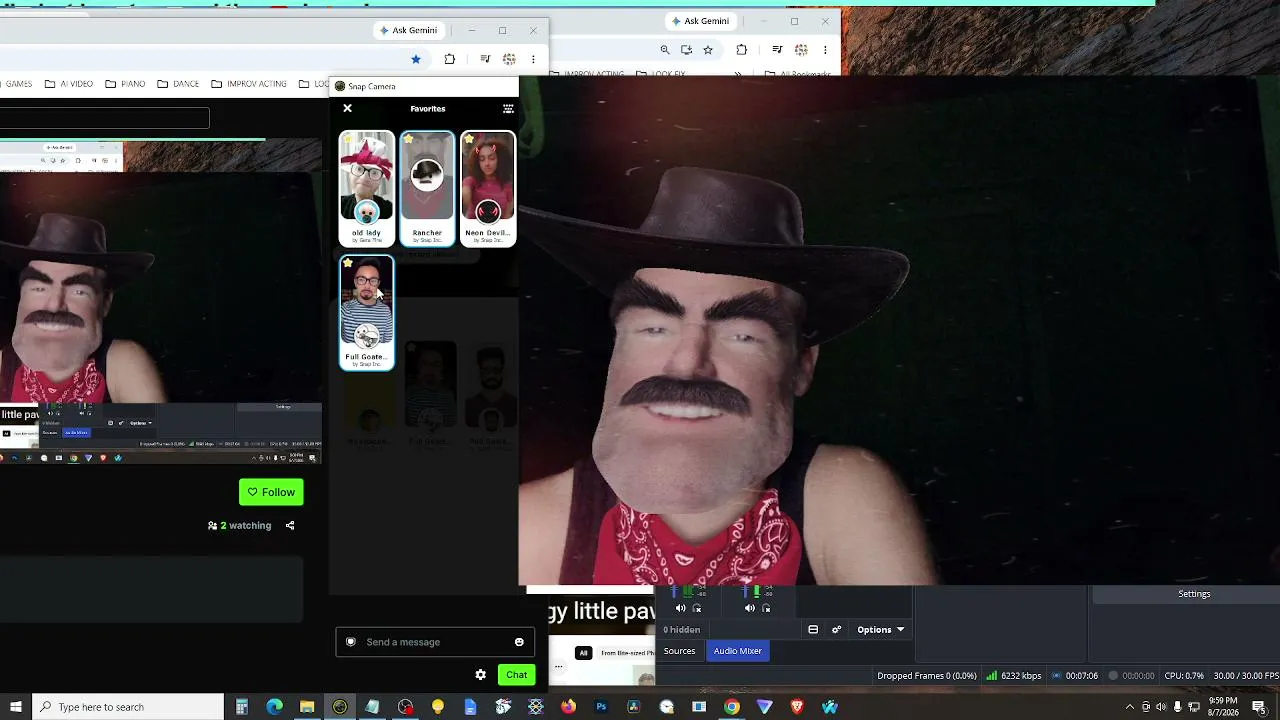The height and width of the screenshot is (720, 1280).
Task: Open the Windows notification center
Action: [x=1259, y=707]
